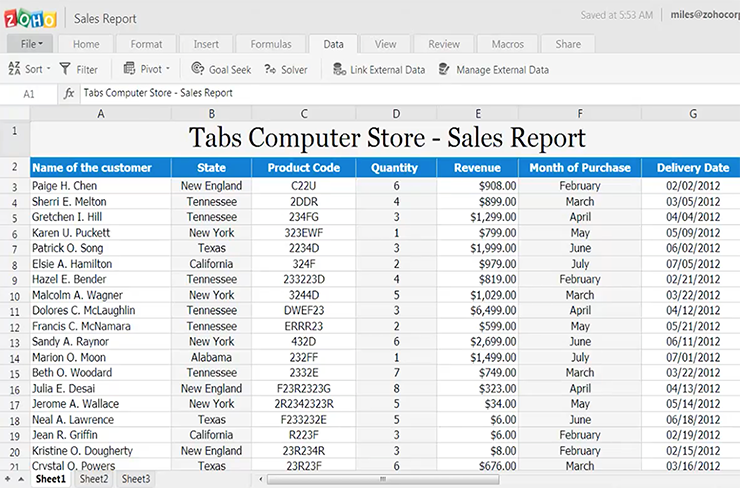Expand the File menu dropdown
The width and height of the screenshot is (740, 488).
tap(31, 44)
